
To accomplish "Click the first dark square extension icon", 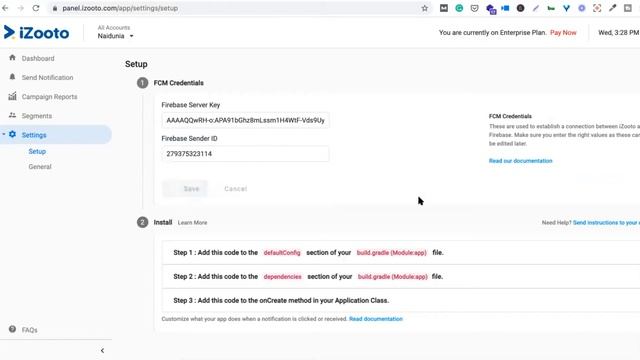I will point(444,8).
